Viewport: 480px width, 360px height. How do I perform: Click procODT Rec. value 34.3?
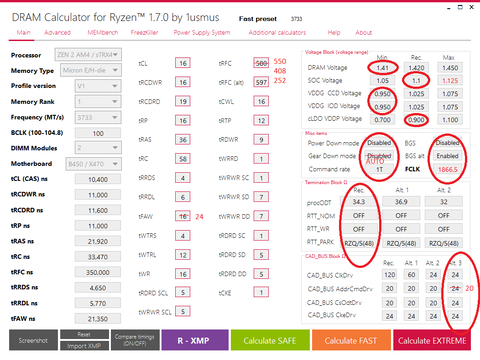(x=359, y=202)
